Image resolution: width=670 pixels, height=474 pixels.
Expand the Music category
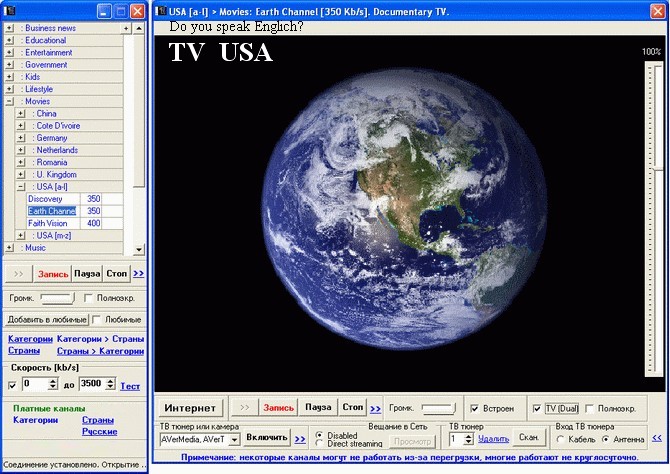pos(9,248)
